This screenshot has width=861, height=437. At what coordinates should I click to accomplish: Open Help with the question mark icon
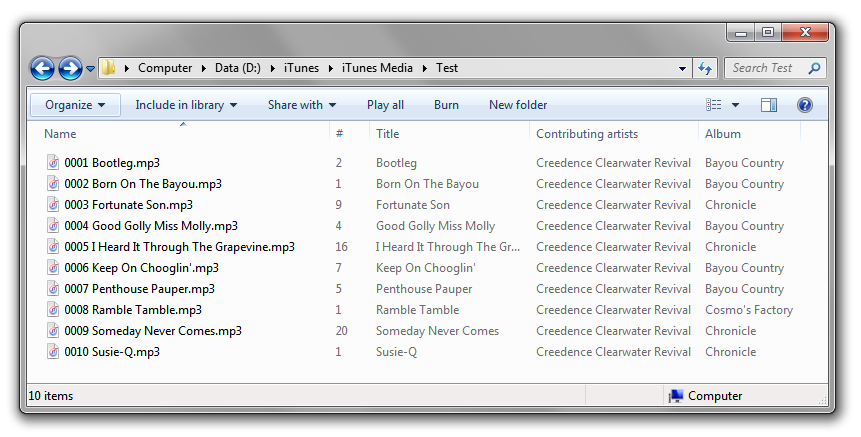tap(804, 105)
